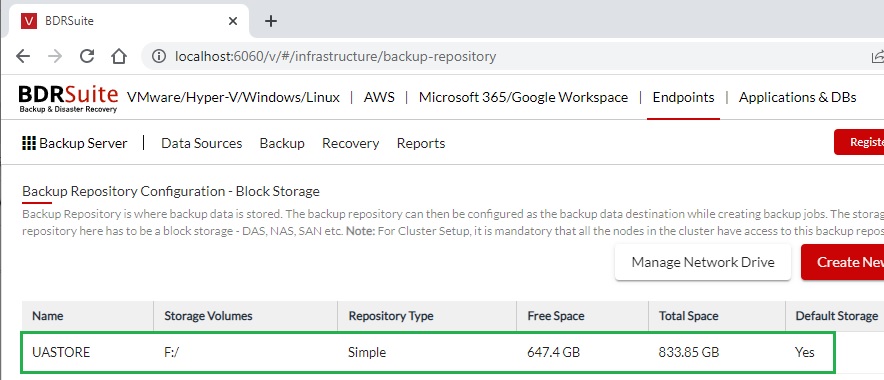The width and height of the screenshot is (884, 380).
Task: Switch to the AWS section
Action: (x=379, y=97)
